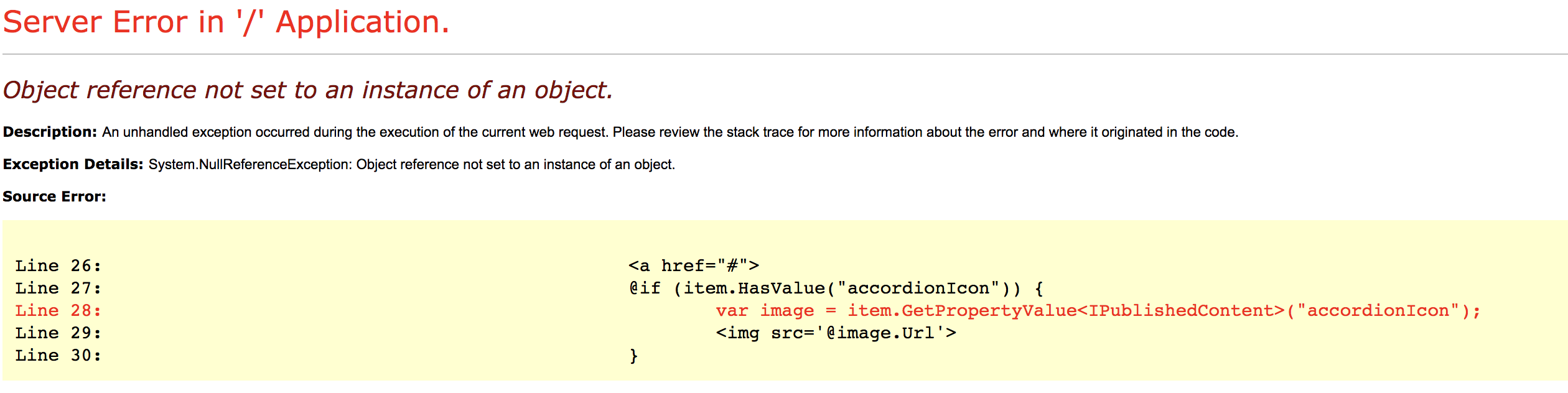Viewport: 1568px width, 393px height.
Task: Click the 'Line 30:' label in source
Action: [58, 355]
